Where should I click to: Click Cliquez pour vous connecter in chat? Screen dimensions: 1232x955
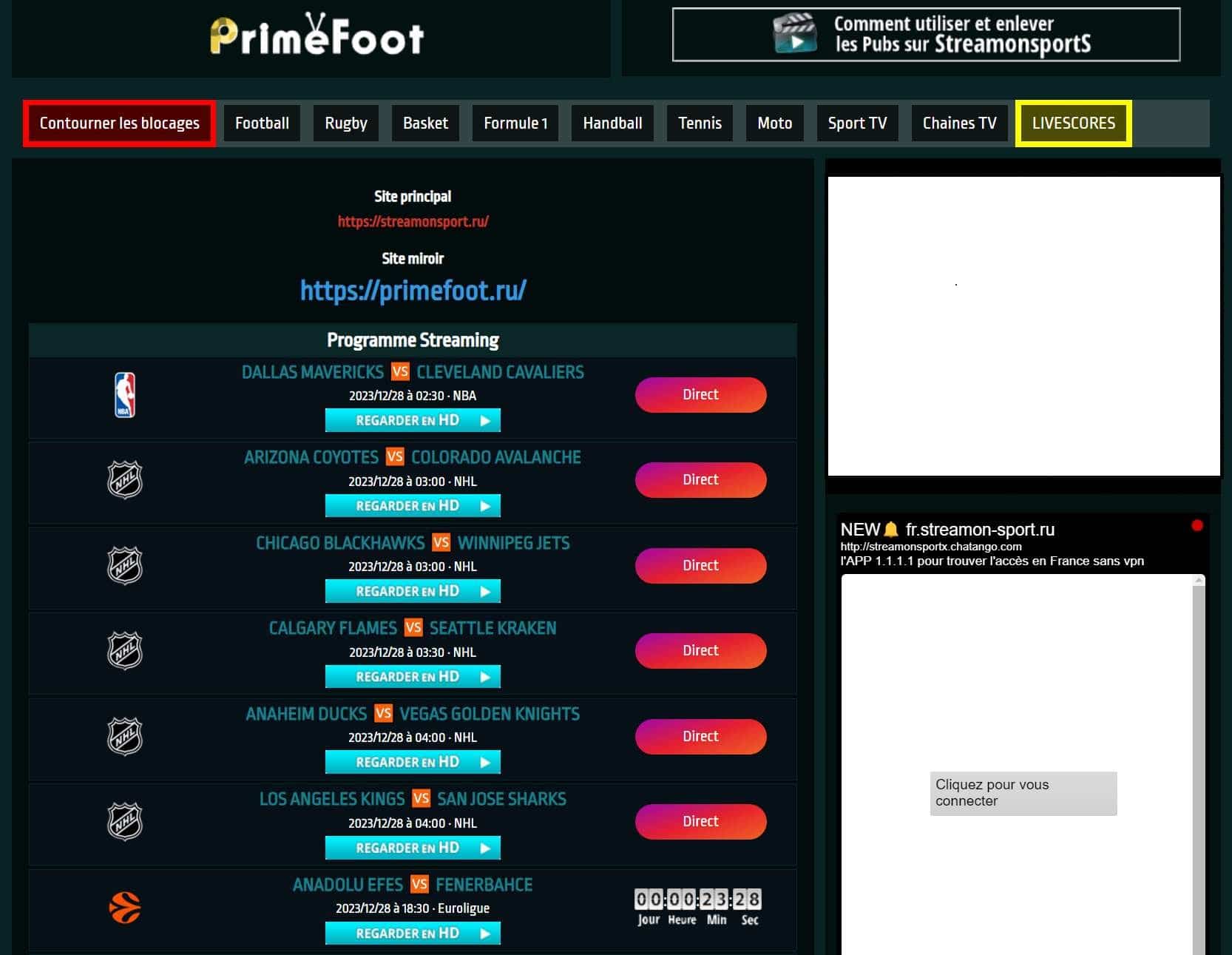pos(1023,793)
